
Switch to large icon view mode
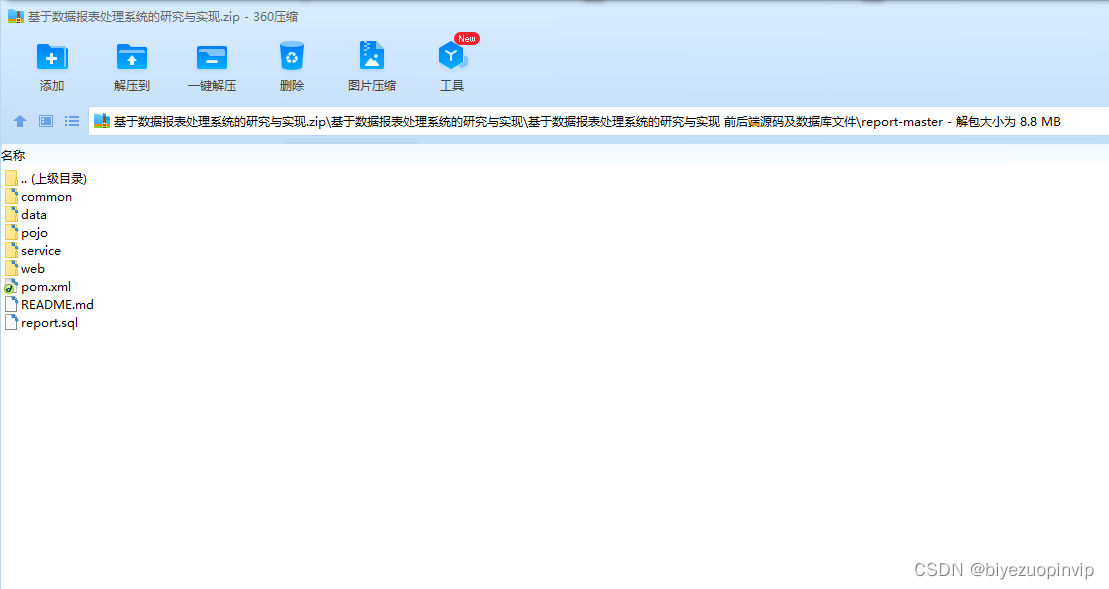point(46,121)
